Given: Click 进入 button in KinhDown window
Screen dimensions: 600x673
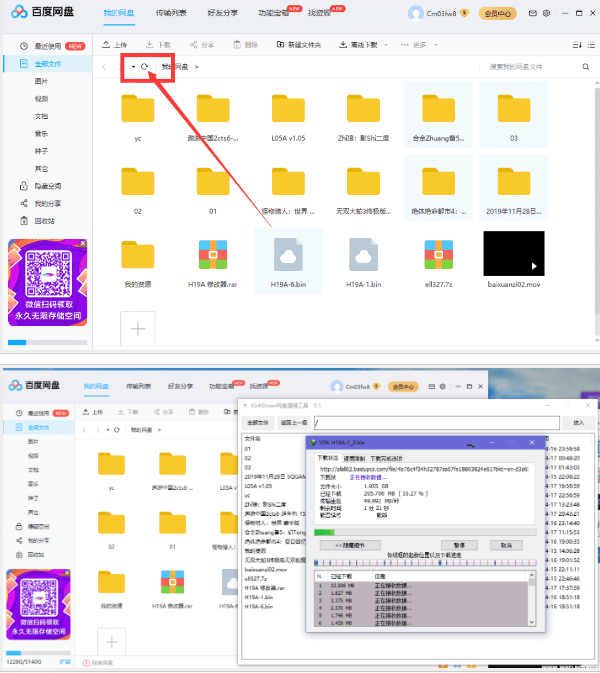Looking at the screenshot, I should coord(578,423).
